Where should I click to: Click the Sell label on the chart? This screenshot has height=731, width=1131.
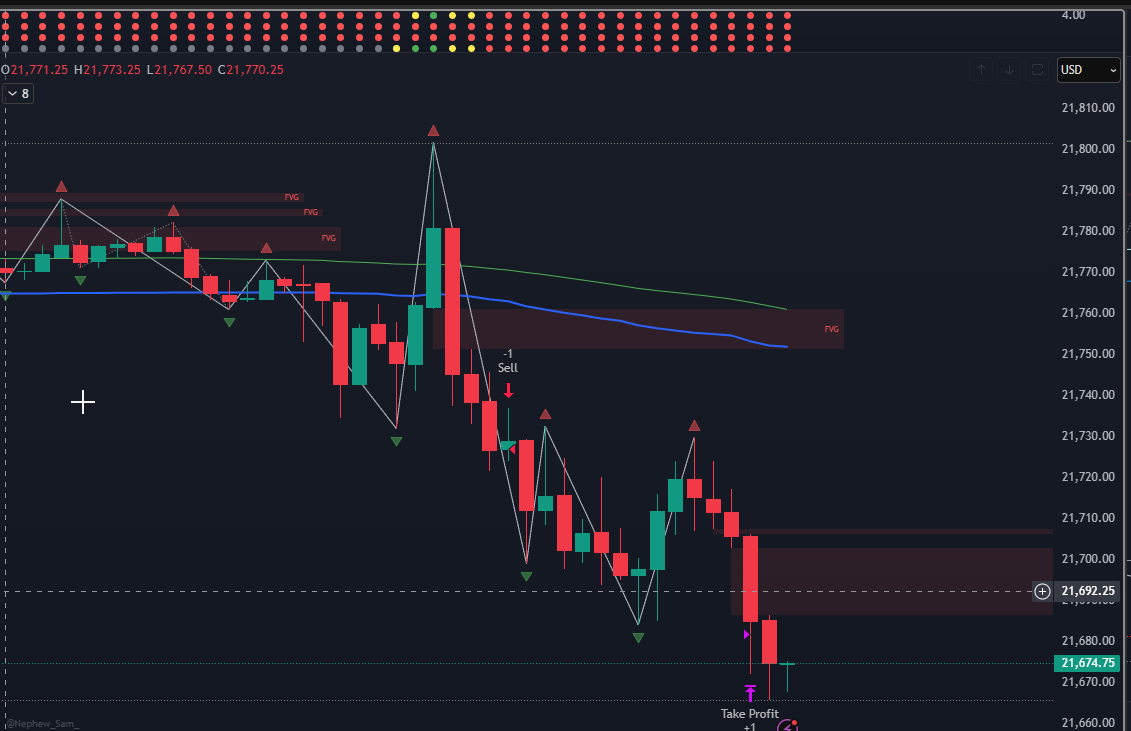pyautogui.click(x=507, y=367)
